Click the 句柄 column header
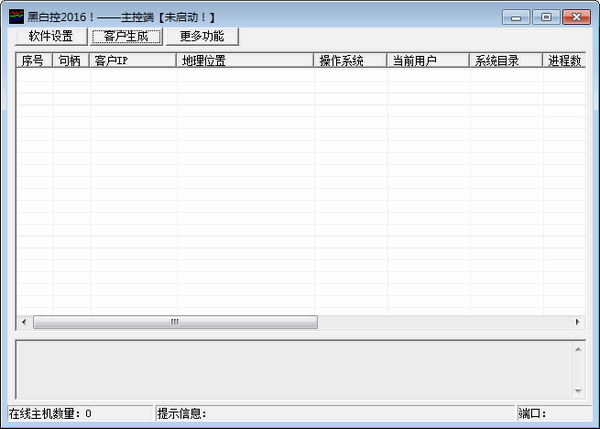The height and width of the screenshot is (429, 600). [71, 60]
